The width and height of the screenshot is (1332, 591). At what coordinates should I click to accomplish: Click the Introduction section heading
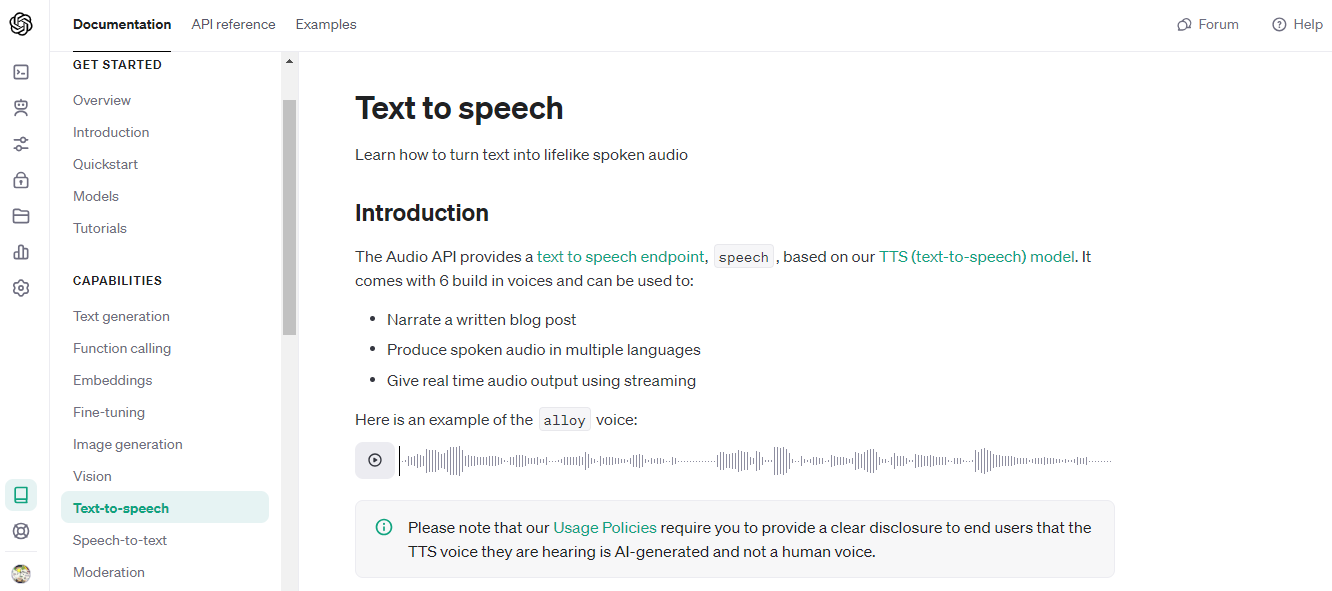[x=422, y=213]
